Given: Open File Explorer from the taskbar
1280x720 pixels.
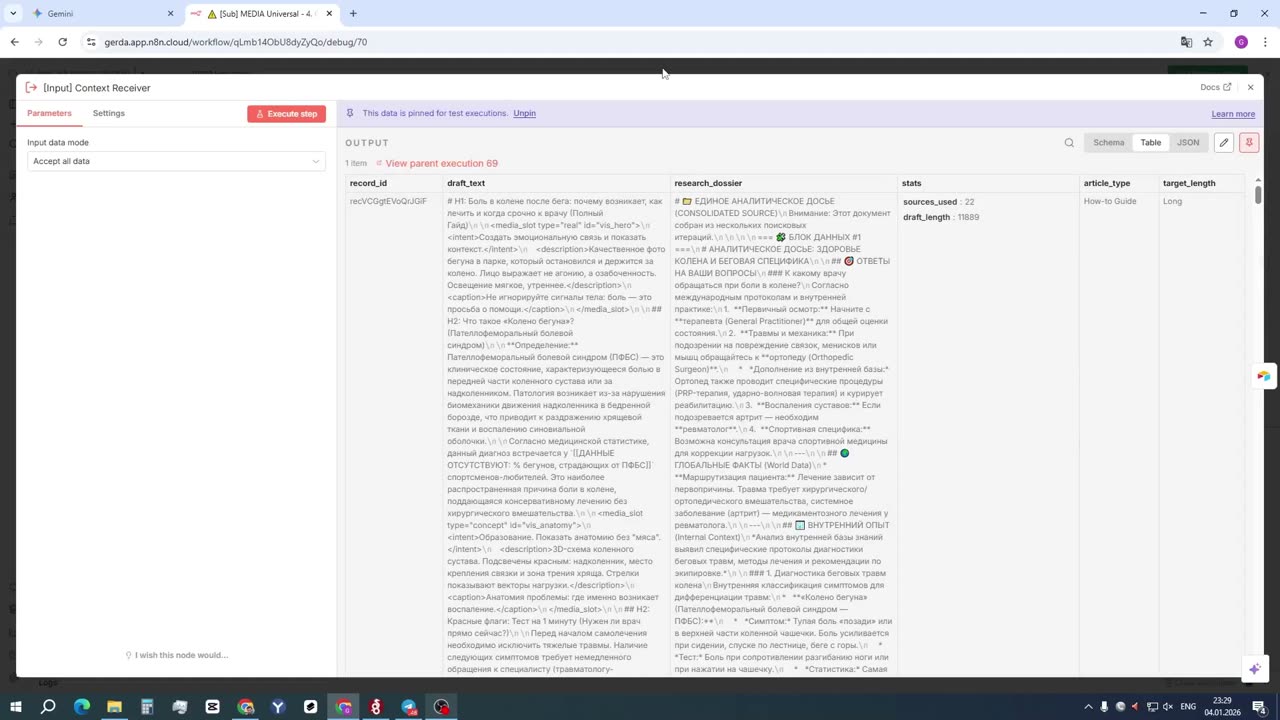Looking at the screenshot, I should (114, 707).
